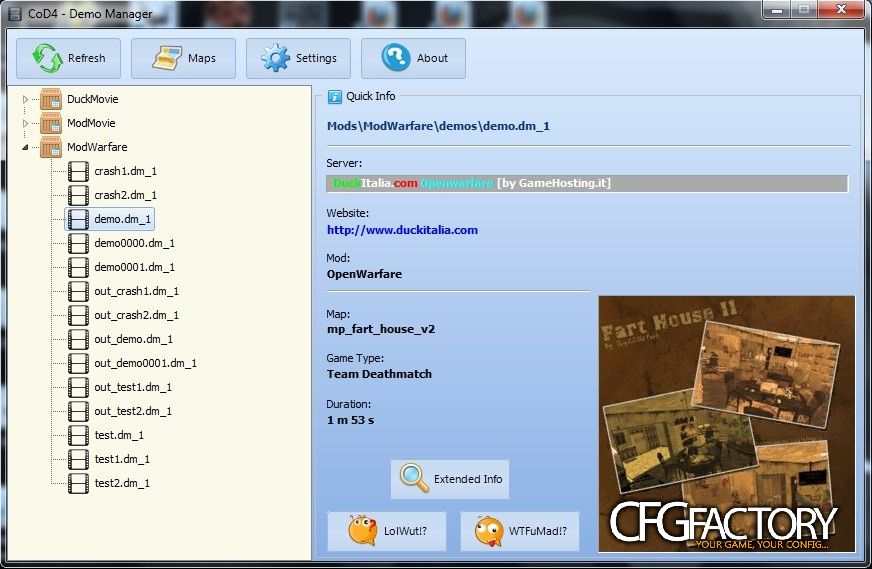The image size is (872, 569).
Task: Click the film icon for out_test2.dm_1
Action: (x=78, y=410)
